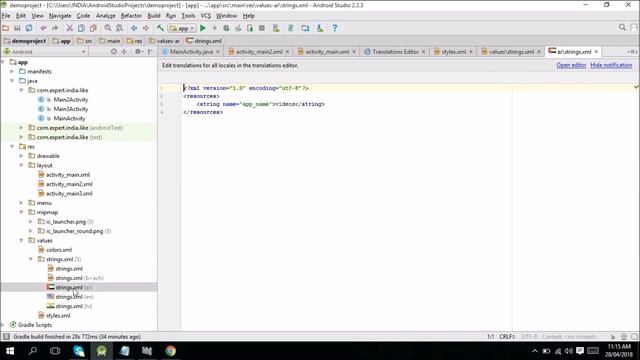Screen dimensions: 640x360
Task: Switch to styles.xml tab
Action: pos(453,52)
